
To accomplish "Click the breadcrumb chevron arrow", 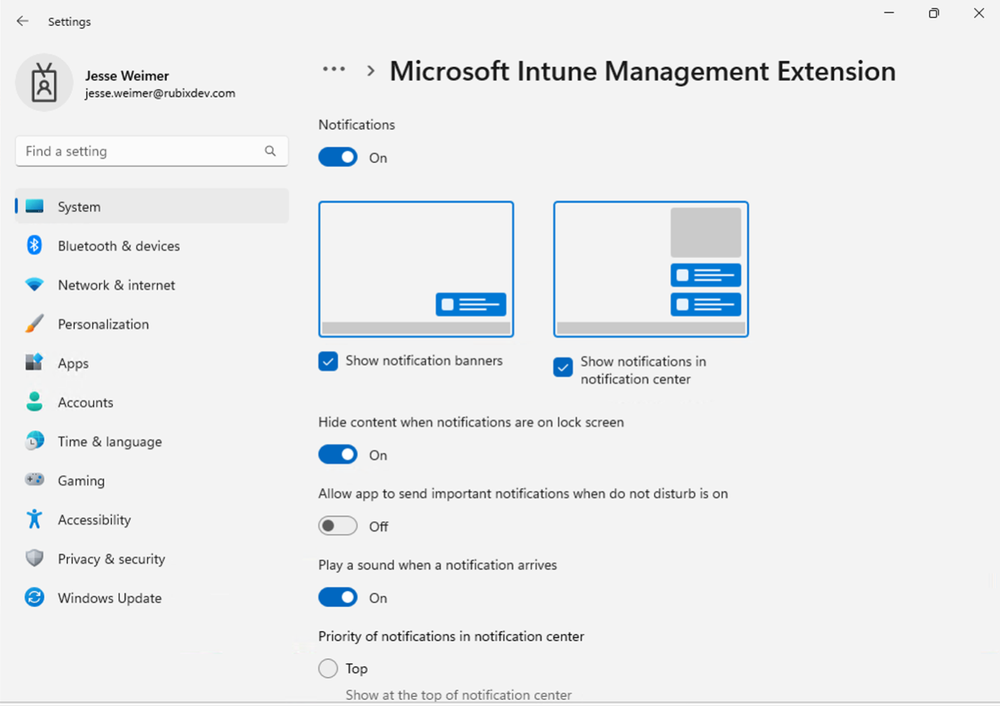I will tap(371, 71).
